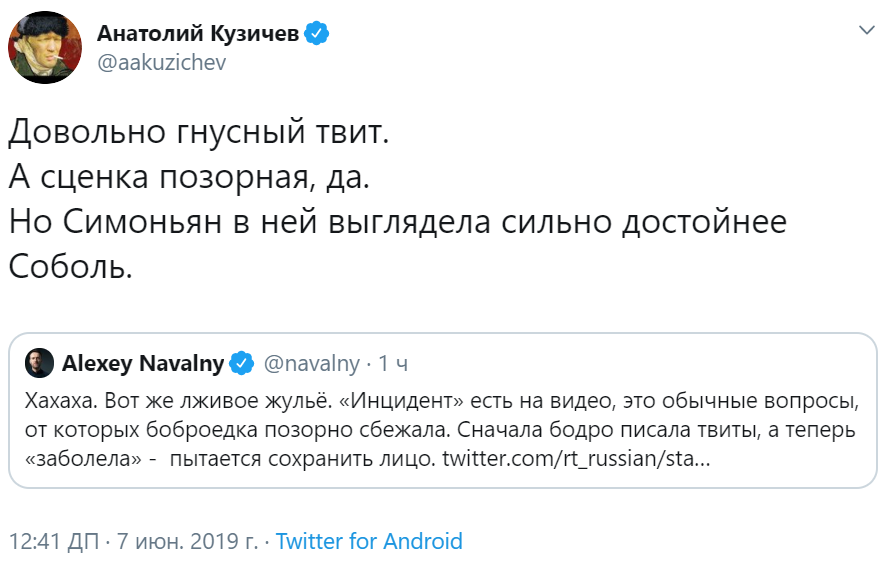This screenshot has height=566, width=886.
Task: Open Alexey Navalny's small avatar
Action: (37, 364)
